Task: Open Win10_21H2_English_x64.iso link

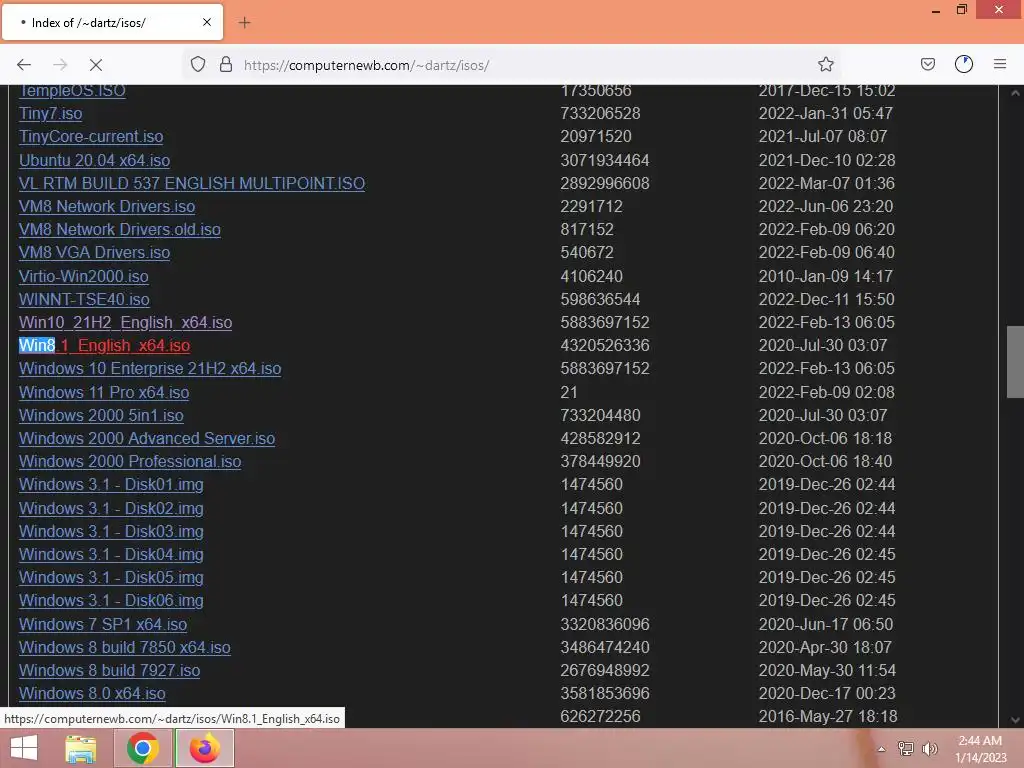Action: pos(125,323)
